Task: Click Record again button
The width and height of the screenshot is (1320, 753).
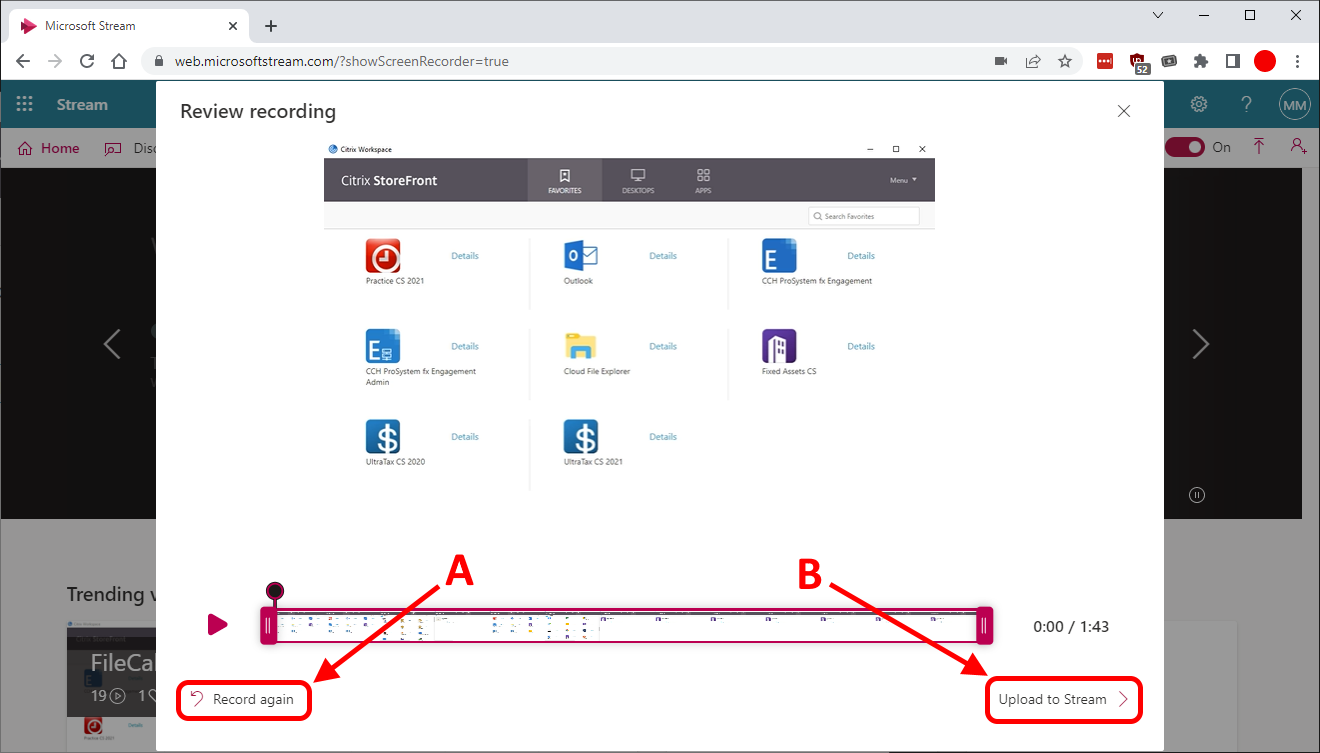Action: 243,700
